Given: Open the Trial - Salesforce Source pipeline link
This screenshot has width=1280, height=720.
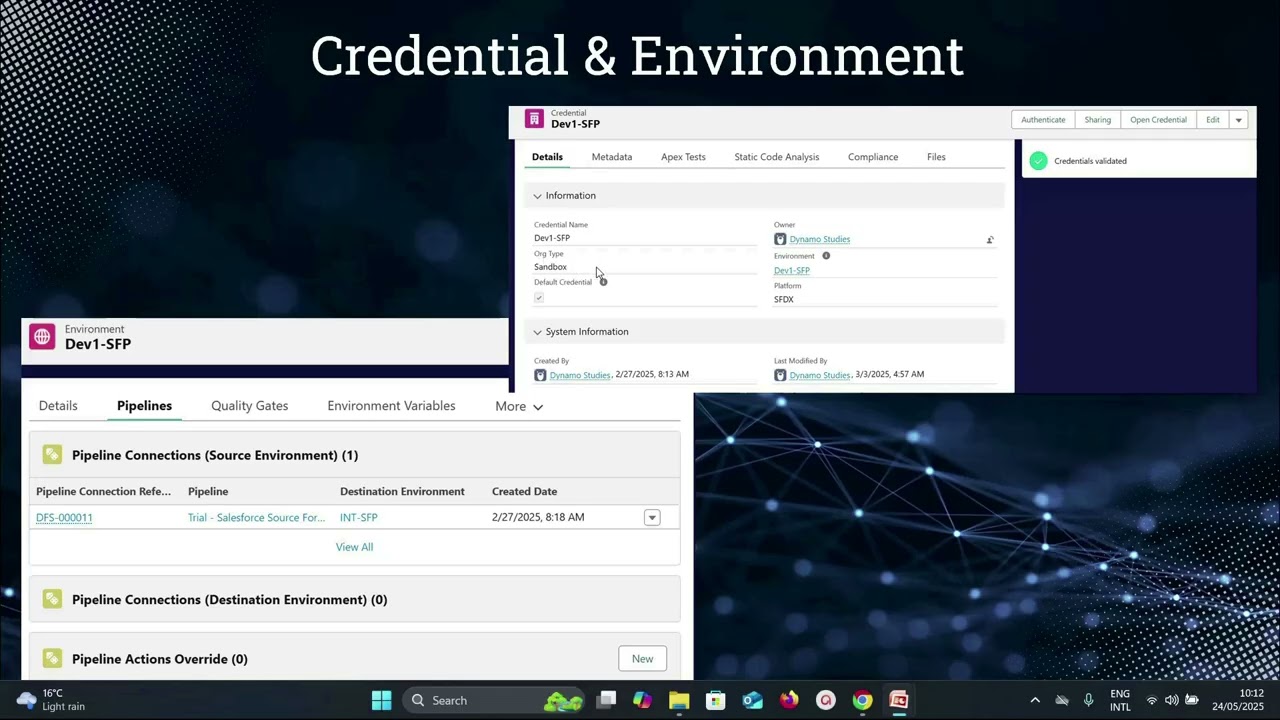Looking at the screenshot, I should click(256, 517).
